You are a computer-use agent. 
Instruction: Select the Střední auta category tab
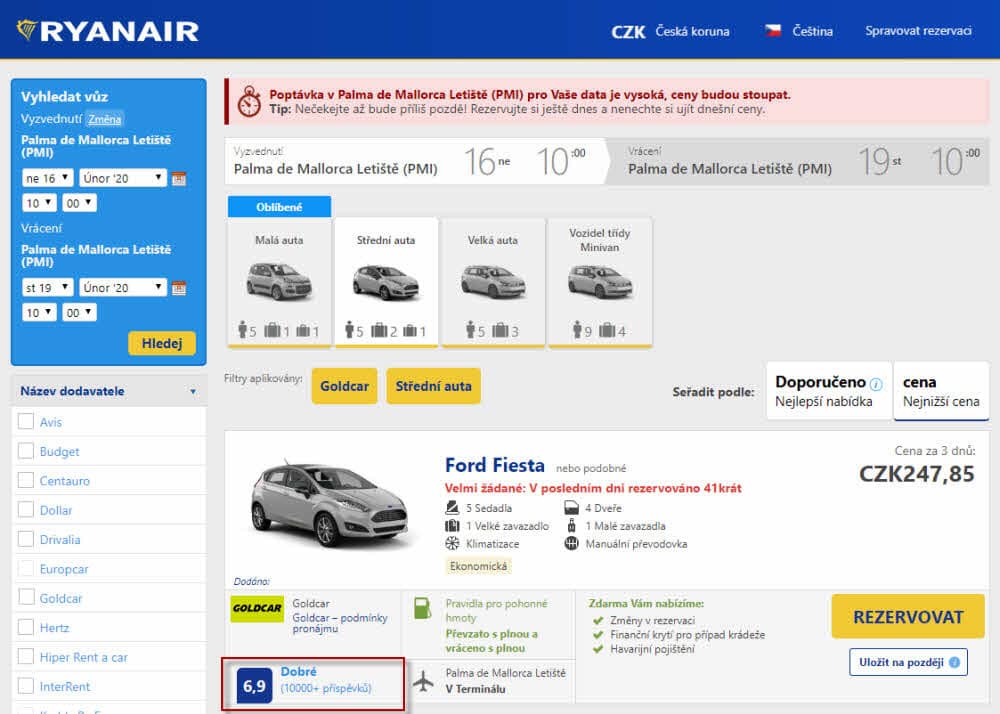point(386,282)
